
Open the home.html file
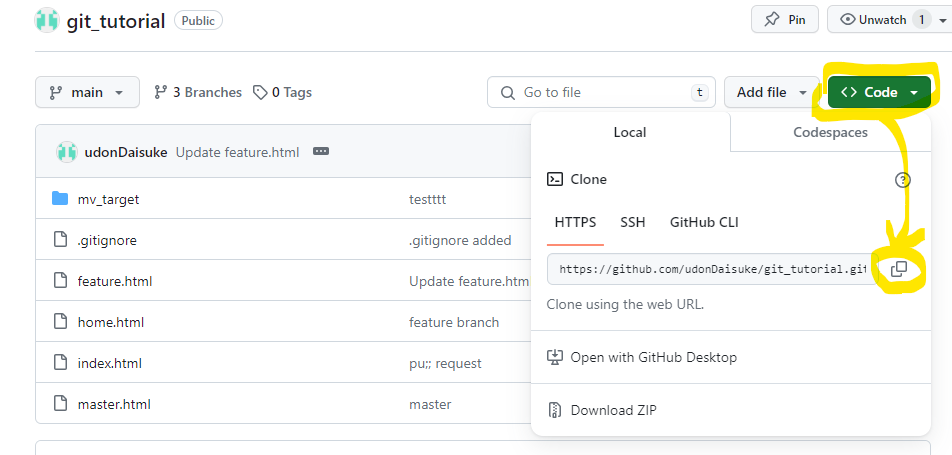(x=110, y=322)
